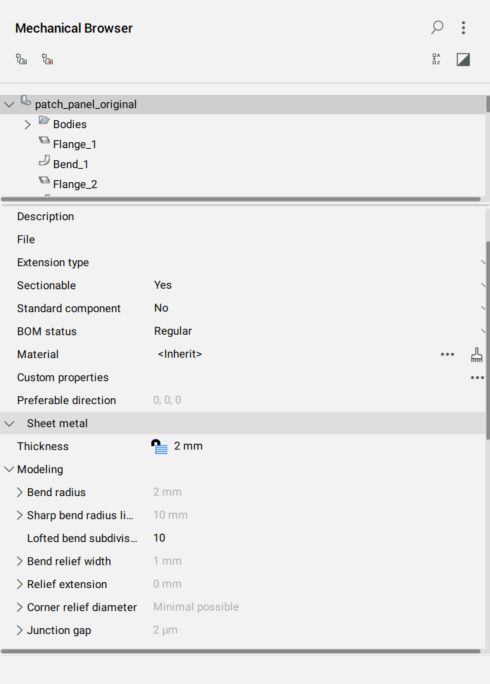The height and width of the screenshot is (684, 490).
Task: Click the Thickness lock sheet icon
Action: tap(159, 447)
